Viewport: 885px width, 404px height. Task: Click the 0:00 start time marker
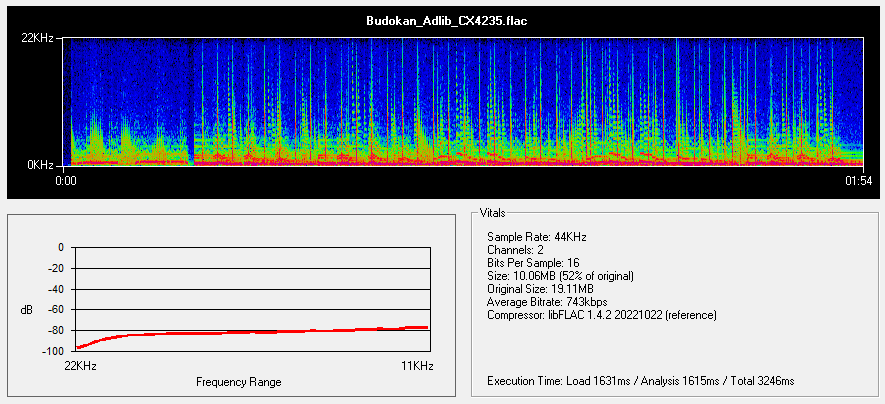pyautogui.click(x=66, y=181)
